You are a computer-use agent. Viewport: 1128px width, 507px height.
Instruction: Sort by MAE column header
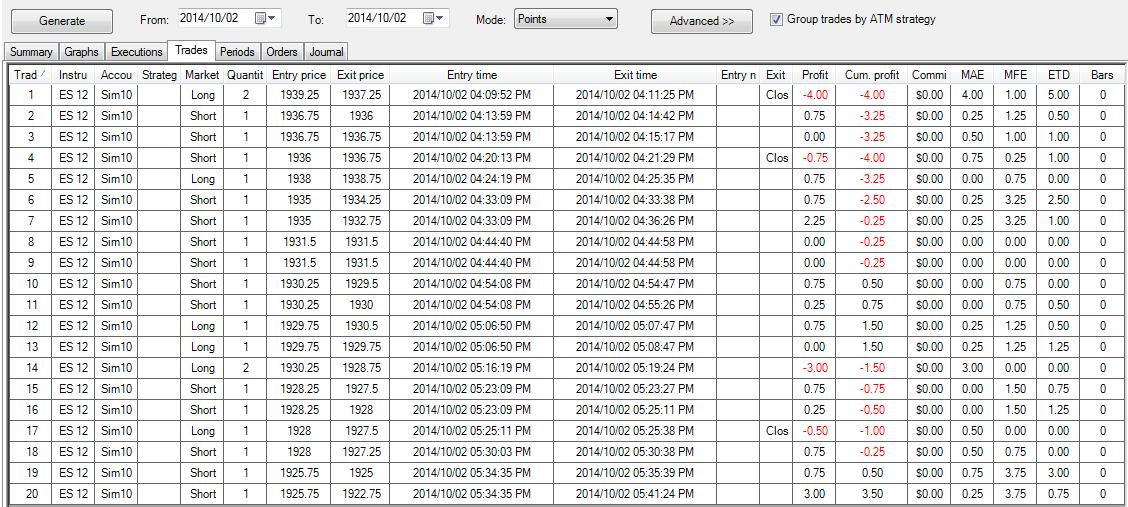pos(972,75)
